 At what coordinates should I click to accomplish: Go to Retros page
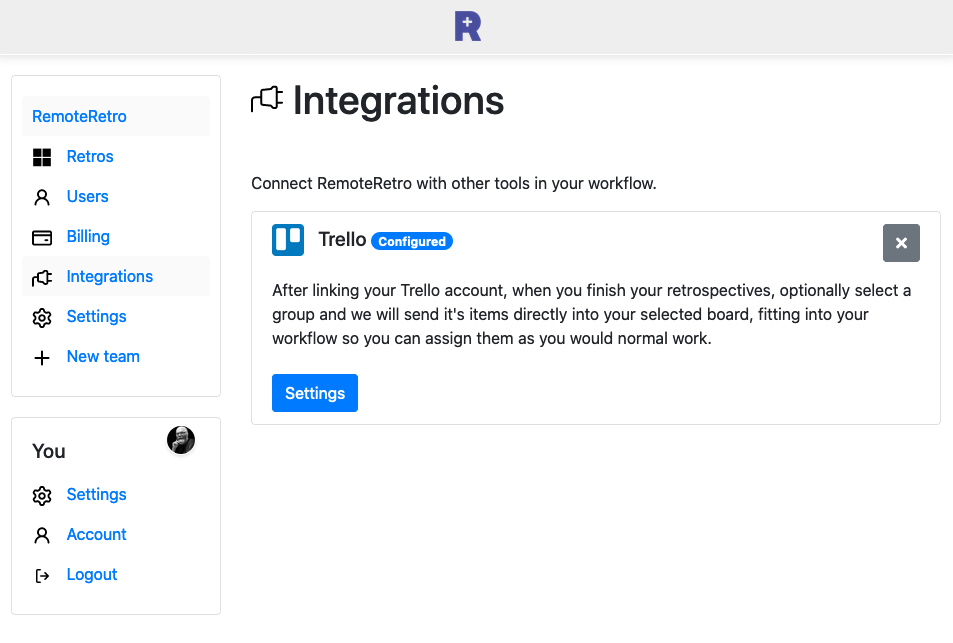click(90, 156)
